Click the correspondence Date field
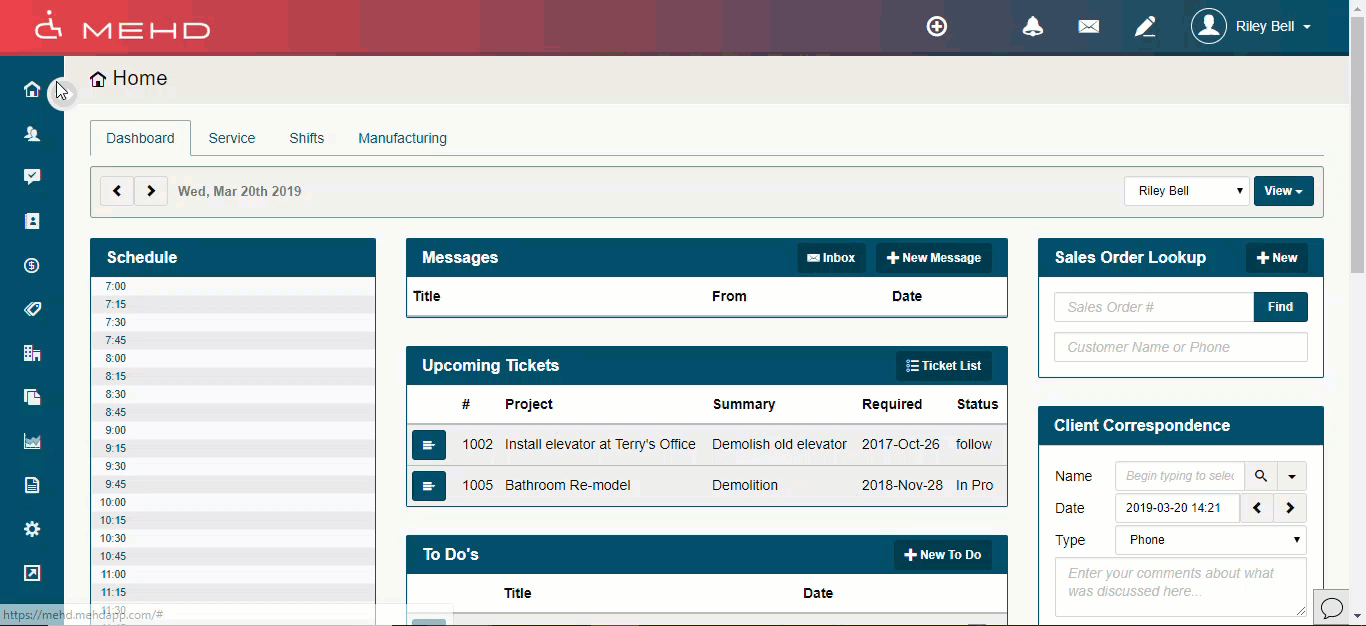The width and height of the screenshot is (1366, 626). tap(1177, 508)
